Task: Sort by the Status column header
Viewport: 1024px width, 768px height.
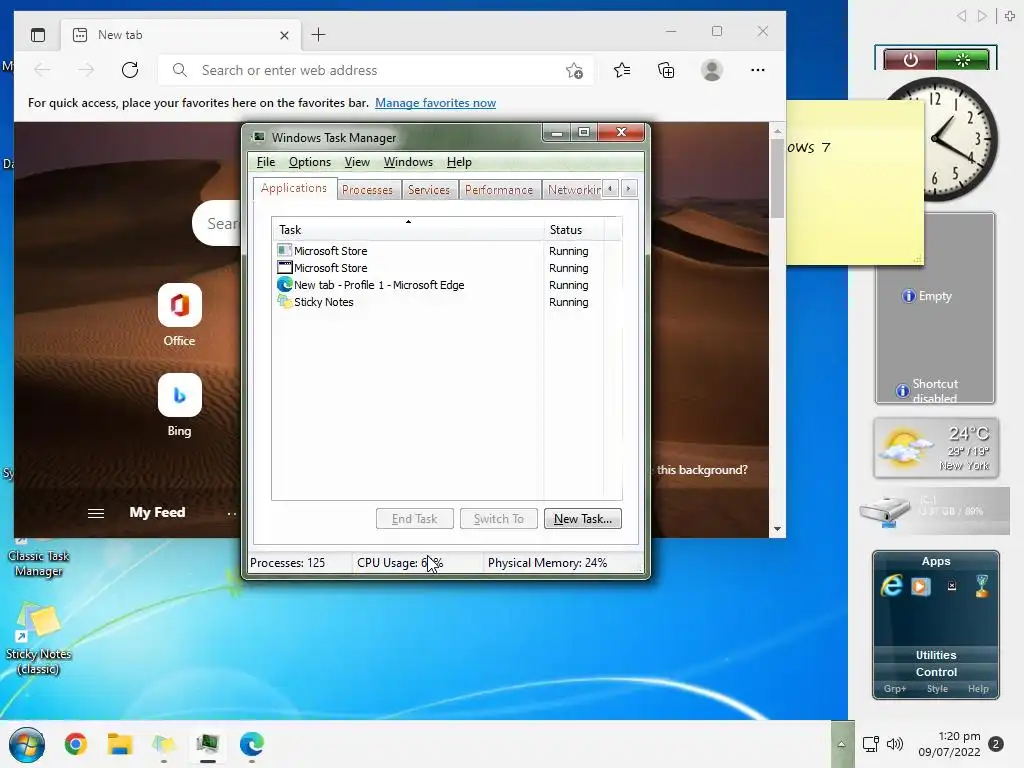Action: pyautogui.click(x=573, y=230)
